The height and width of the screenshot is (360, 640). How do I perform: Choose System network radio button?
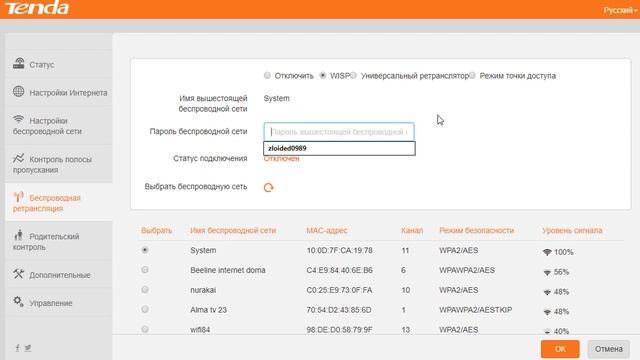(145, 250)
